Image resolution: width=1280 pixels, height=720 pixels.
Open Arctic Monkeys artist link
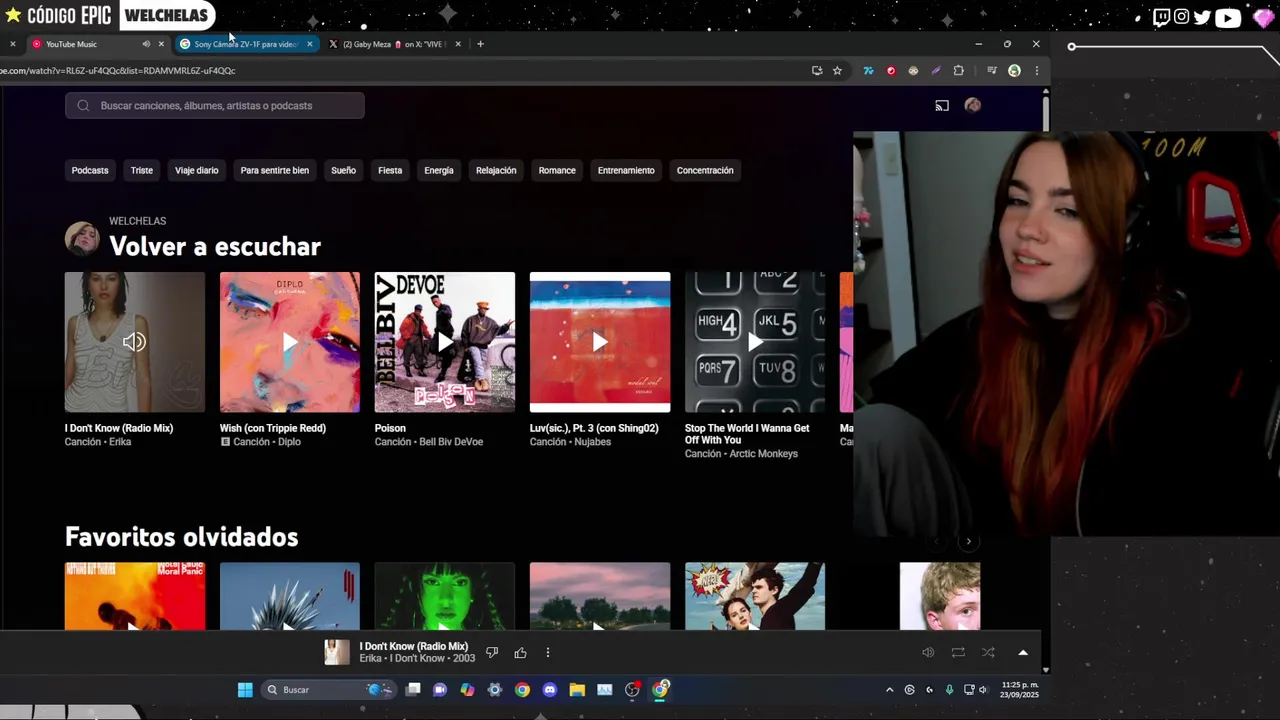(x=764, y=454)
